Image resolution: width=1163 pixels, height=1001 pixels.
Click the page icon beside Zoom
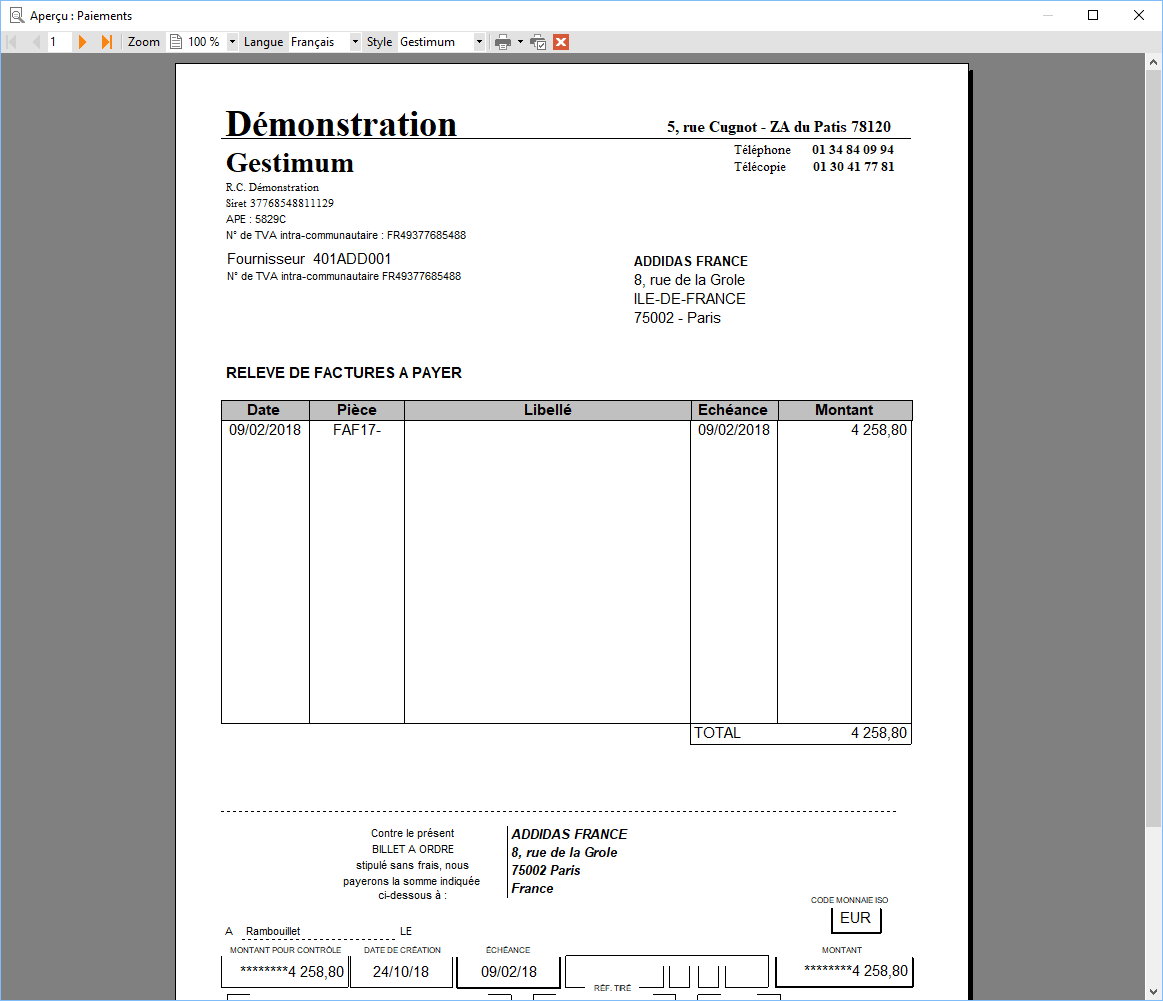[x=176, y=42]
